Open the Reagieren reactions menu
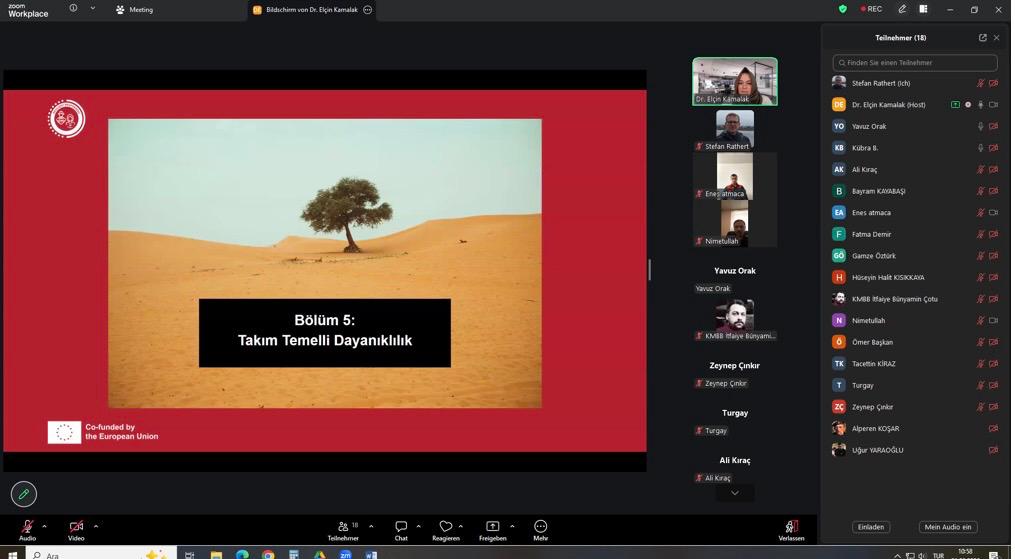The width and height of the screenshot is (1015, 559). (446, 527)
